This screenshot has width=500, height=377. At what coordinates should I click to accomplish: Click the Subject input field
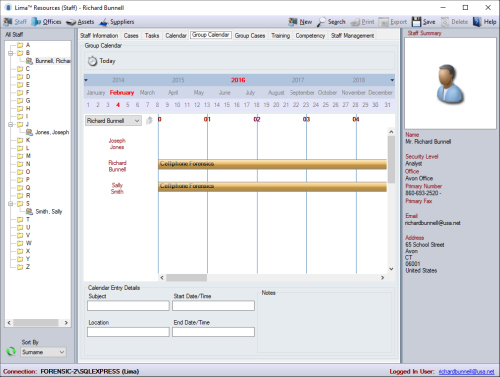coord(128,306)
